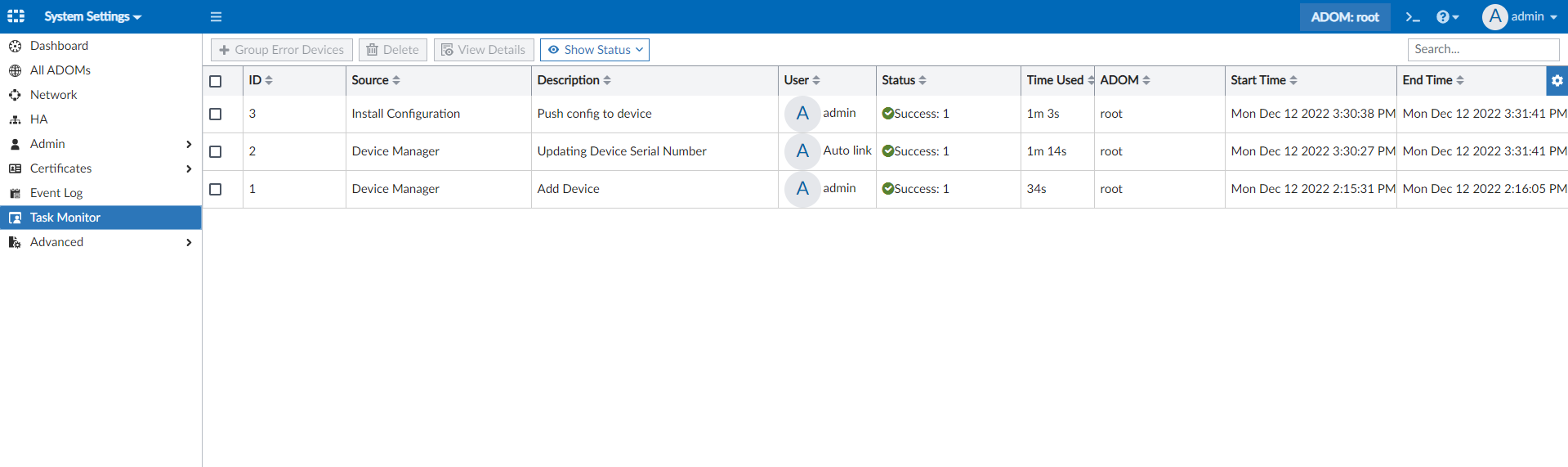Click the app grid icon top-left
The image size is (1568, 467).
coord(16,16)
